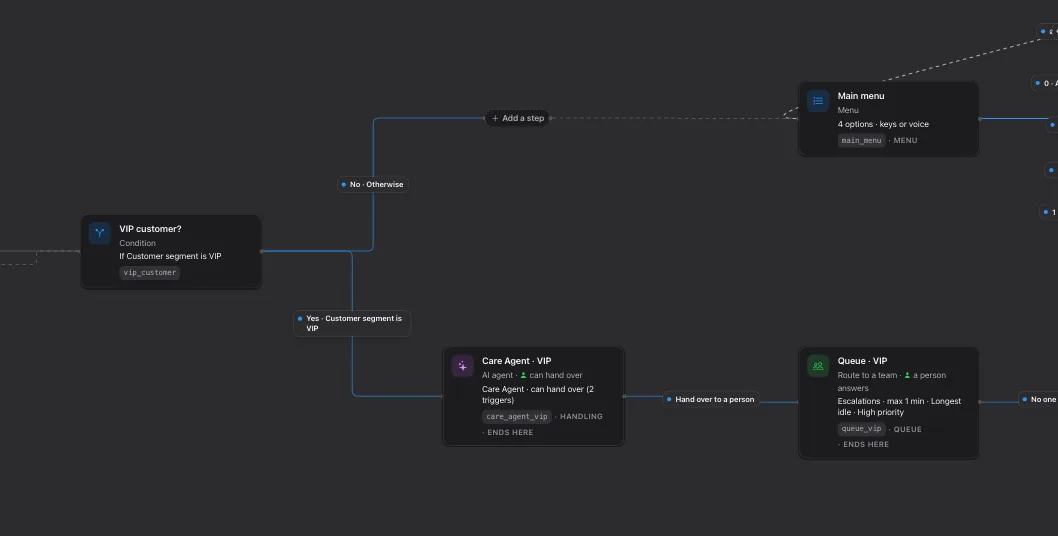Open the Main menu node title
The width and height of the screenshot is (1058, 536).
[x=861, y=96]
